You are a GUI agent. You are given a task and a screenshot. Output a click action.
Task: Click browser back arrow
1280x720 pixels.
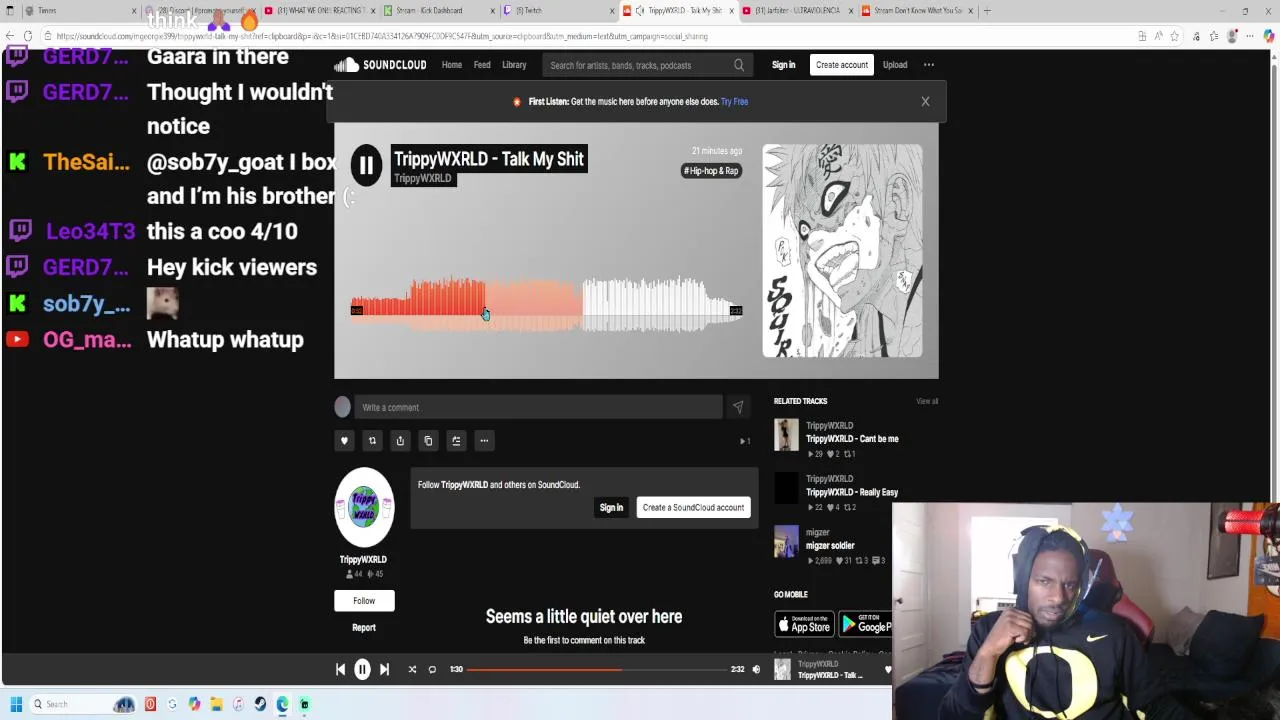pyautogui.click(x=10, y=36)
